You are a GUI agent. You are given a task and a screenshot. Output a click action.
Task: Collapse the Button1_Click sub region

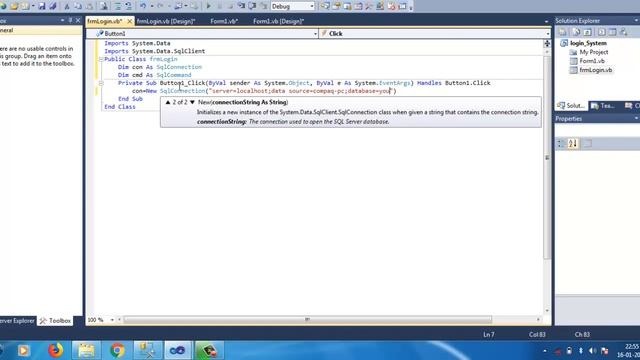[x=101, y=83]
